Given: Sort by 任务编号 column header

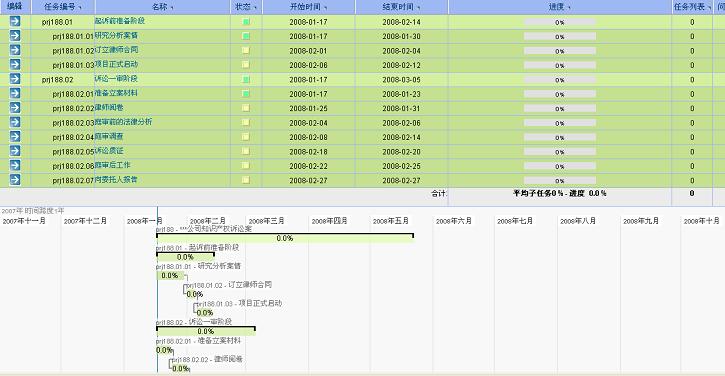Looking at the screenshot, I should (x=63, y=6).
